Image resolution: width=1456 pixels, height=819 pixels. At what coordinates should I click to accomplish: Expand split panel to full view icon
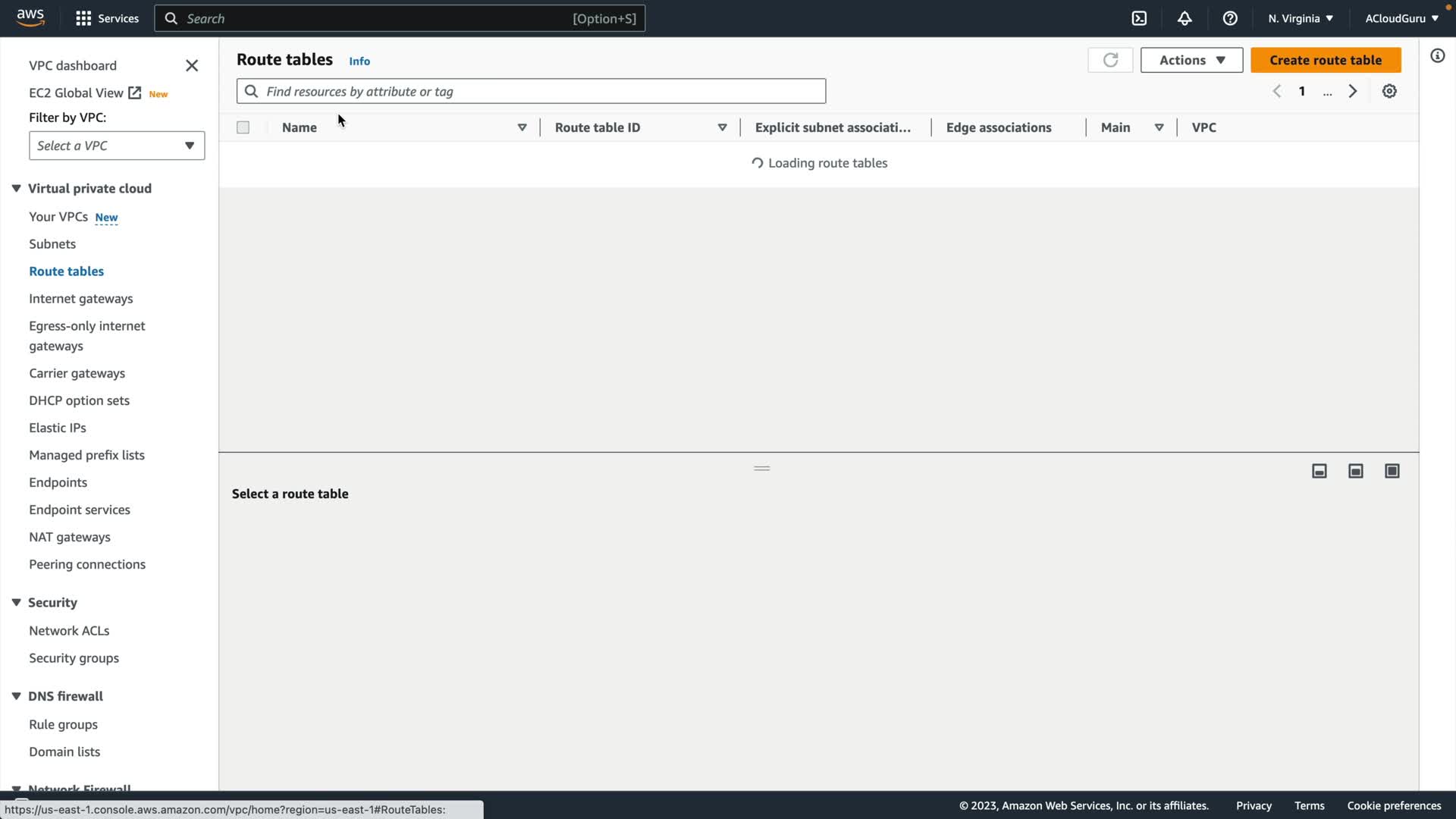(x=1392, y=471)
